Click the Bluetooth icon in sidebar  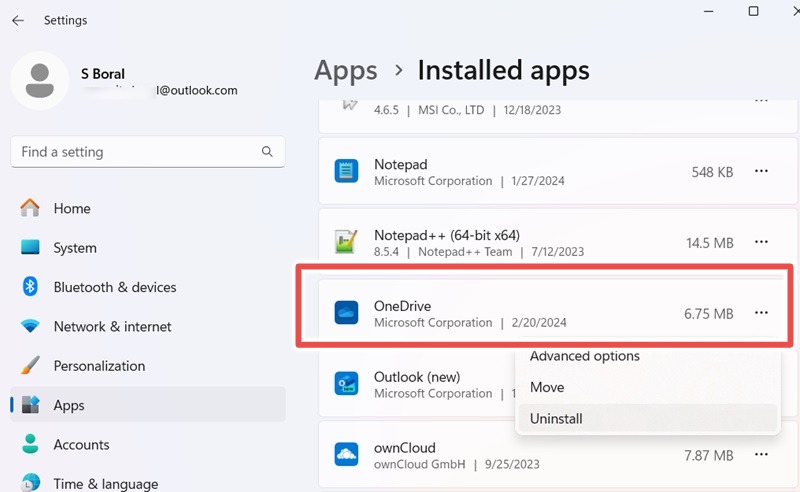tap(30, 286)
